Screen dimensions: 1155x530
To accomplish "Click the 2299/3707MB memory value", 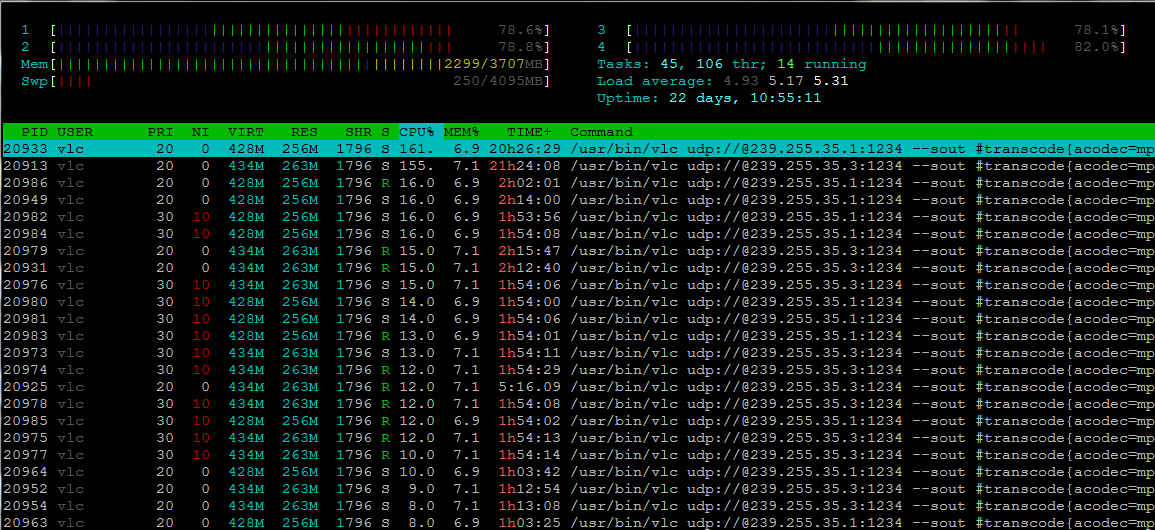I will point(494,64).
